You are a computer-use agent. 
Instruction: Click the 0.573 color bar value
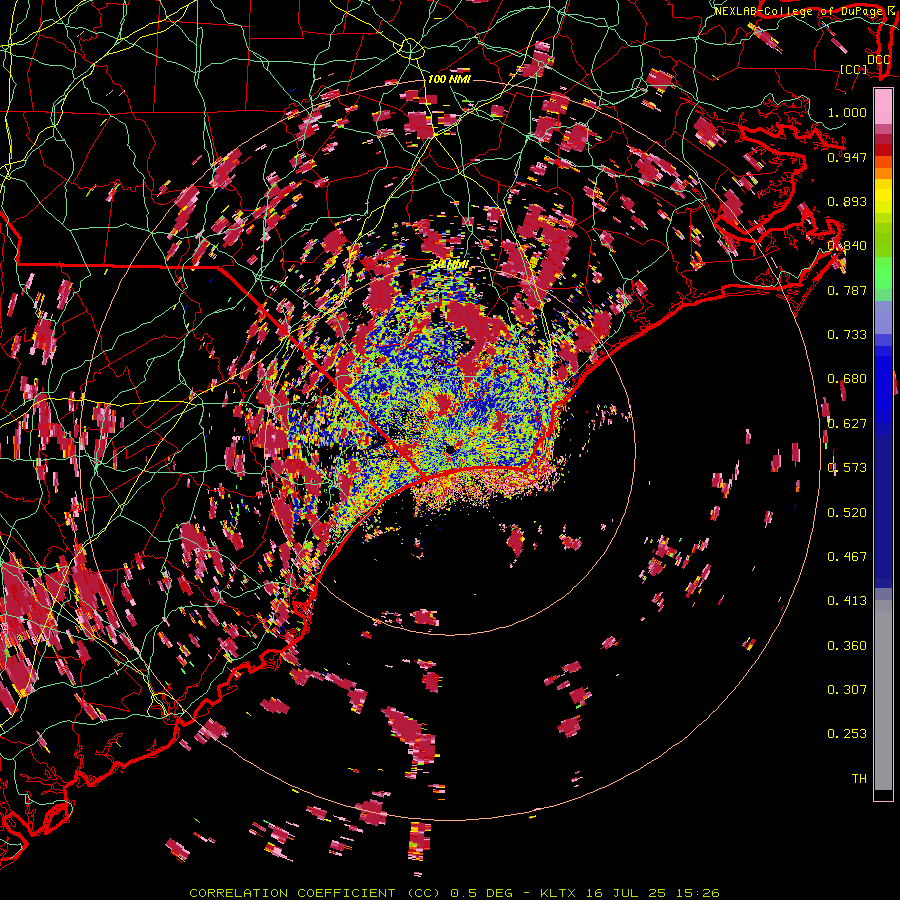[847, 468]
